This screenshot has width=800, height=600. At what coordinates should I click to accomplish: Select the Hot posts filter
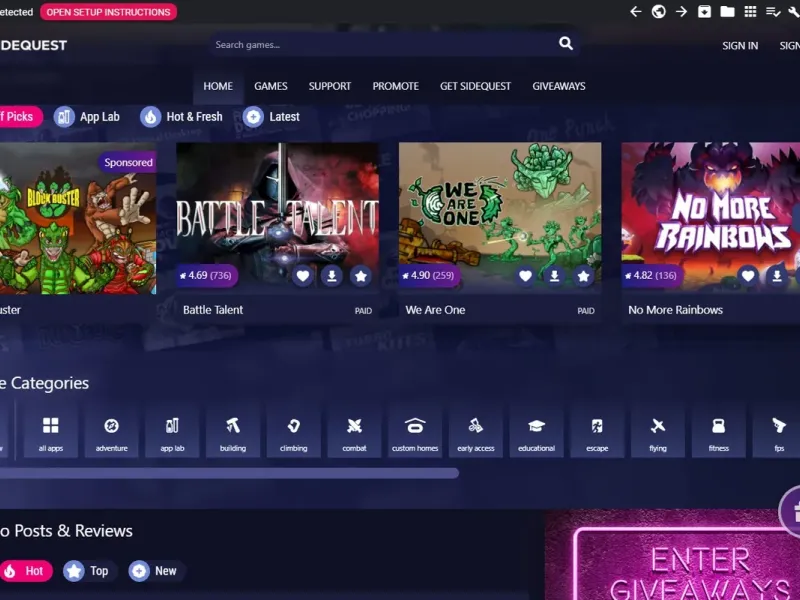[26, 571]
